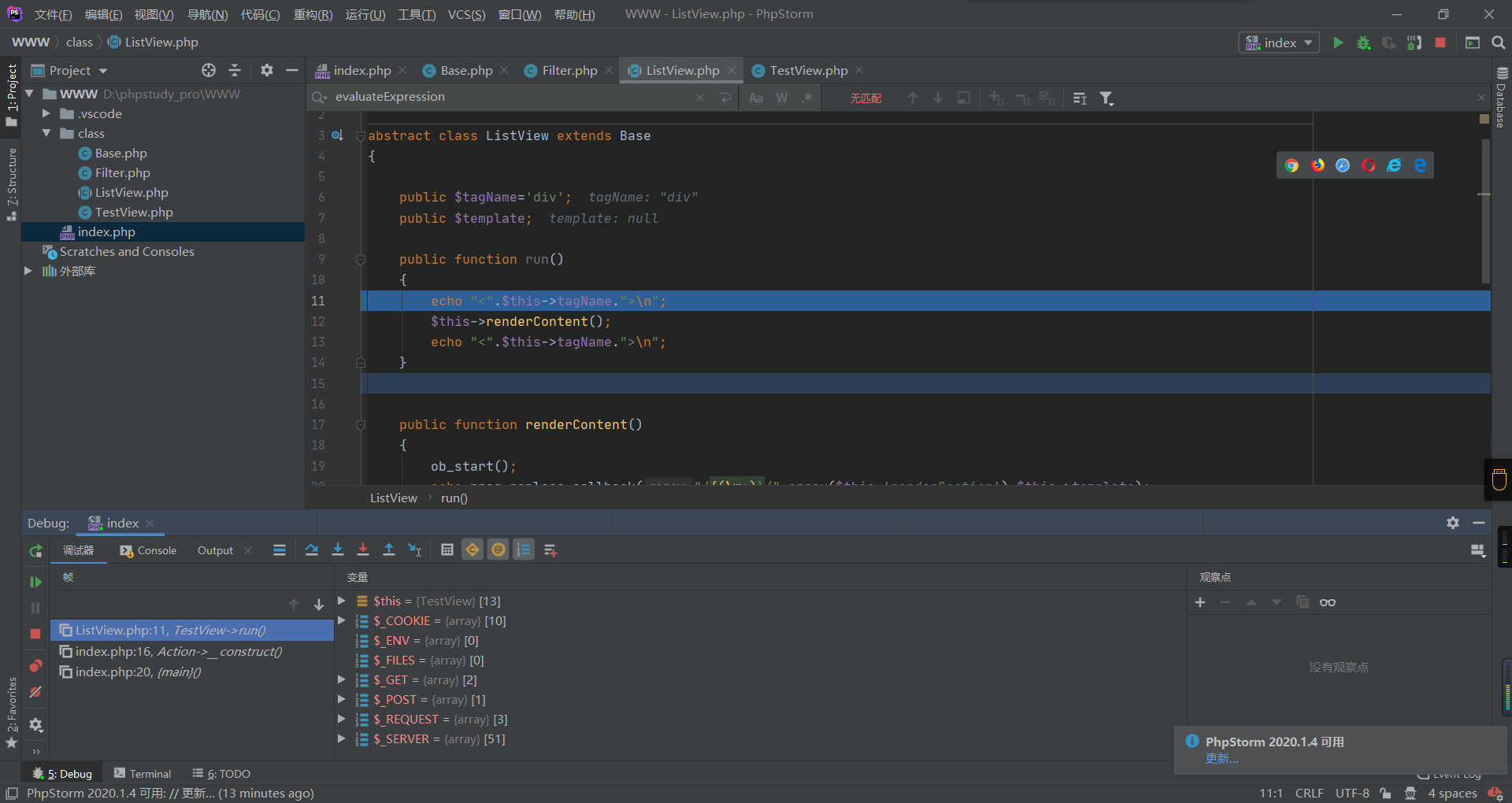Expand the $this variable

(342, 601)
